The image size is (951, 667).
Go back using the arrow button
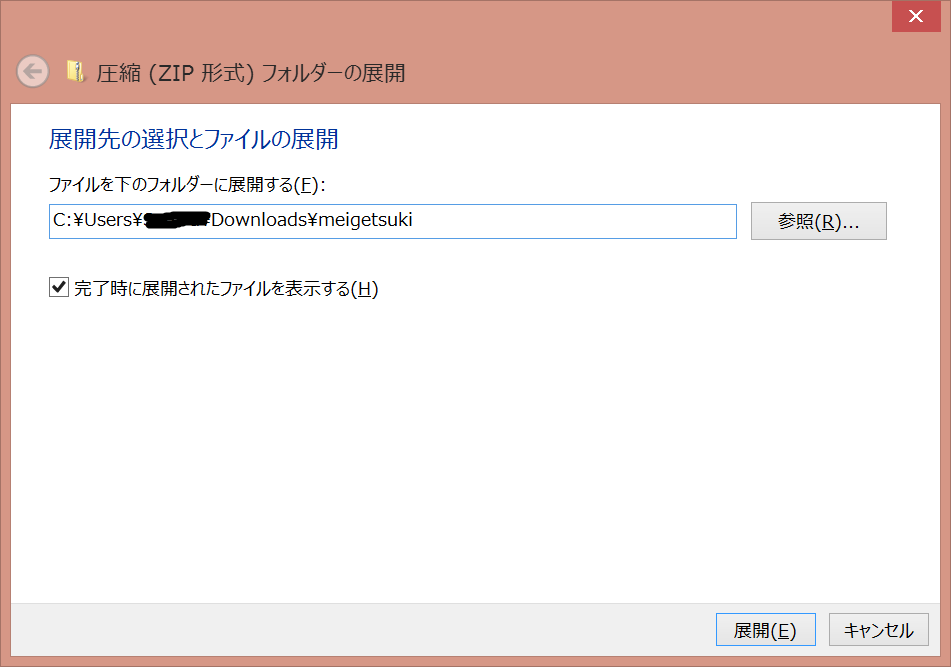point(33,72)
